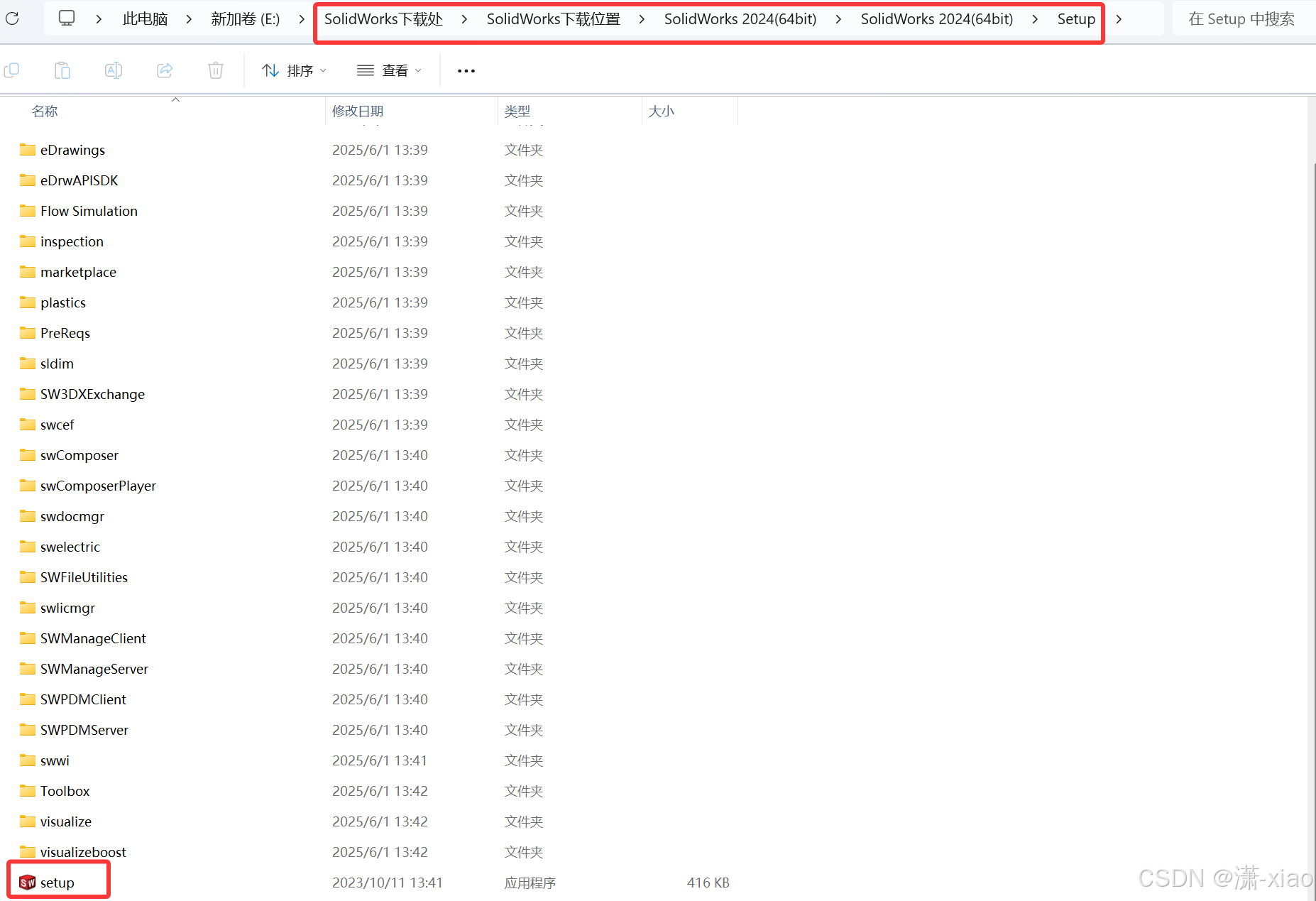Select the sldim folder icon
Image resolution: width=1316 pixels, height=901 pixels.
(28, 364)
